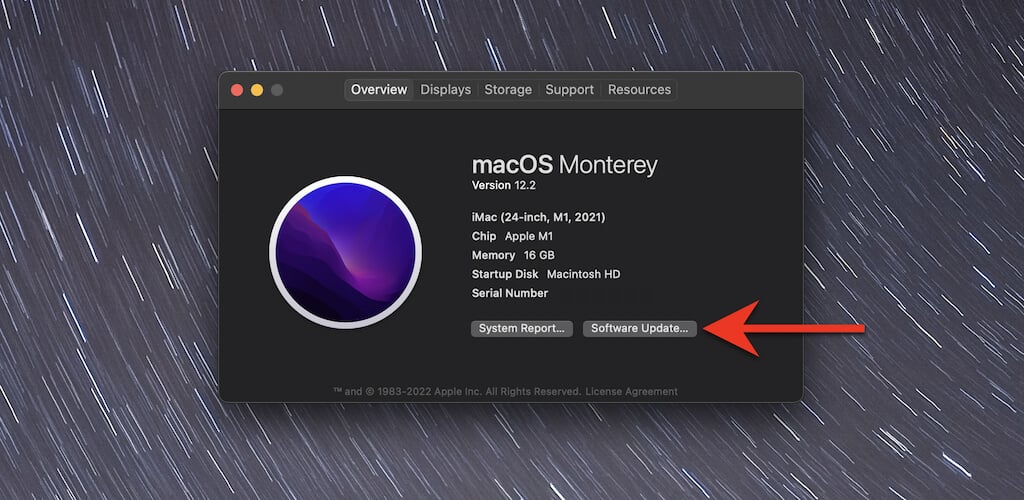1024x500 pixels.
Task: Click the Serial Number label
Action: tap(509, 293)
